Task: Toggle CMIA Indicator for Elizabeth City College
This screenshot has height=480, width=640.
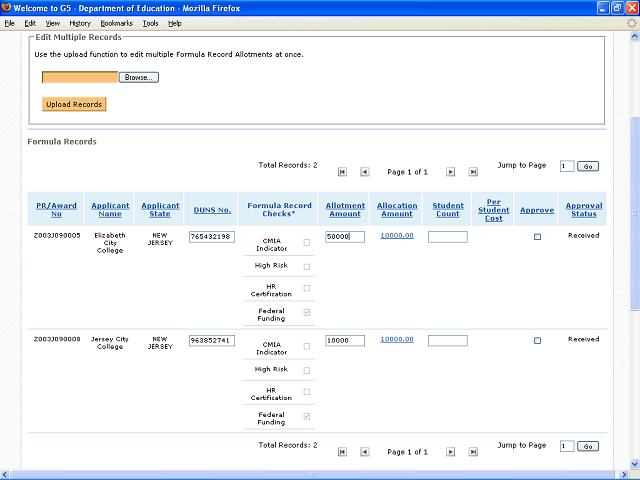Action: 306,242
